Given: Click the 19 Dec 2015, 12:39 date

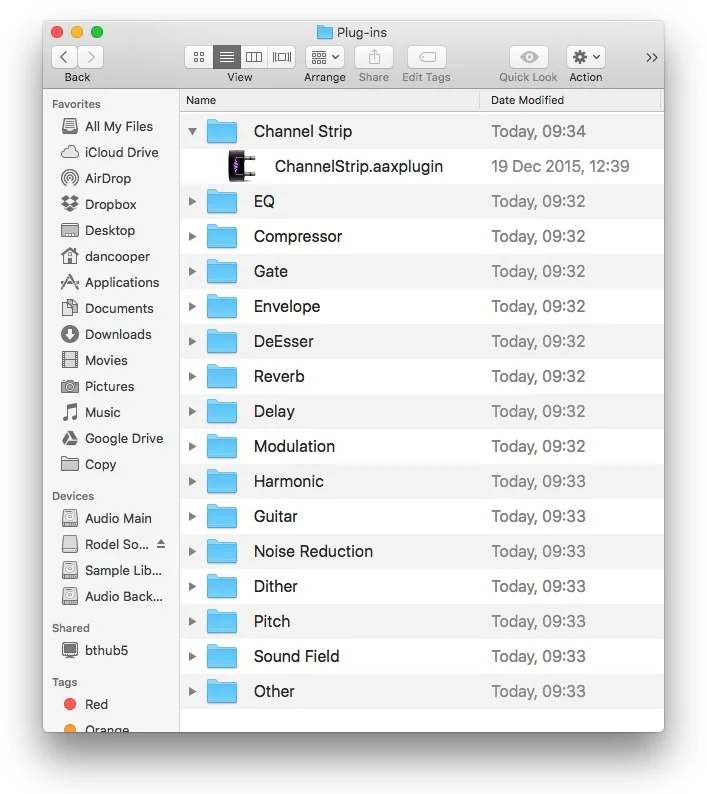Looking at the screenshot, I should point(560,166).
